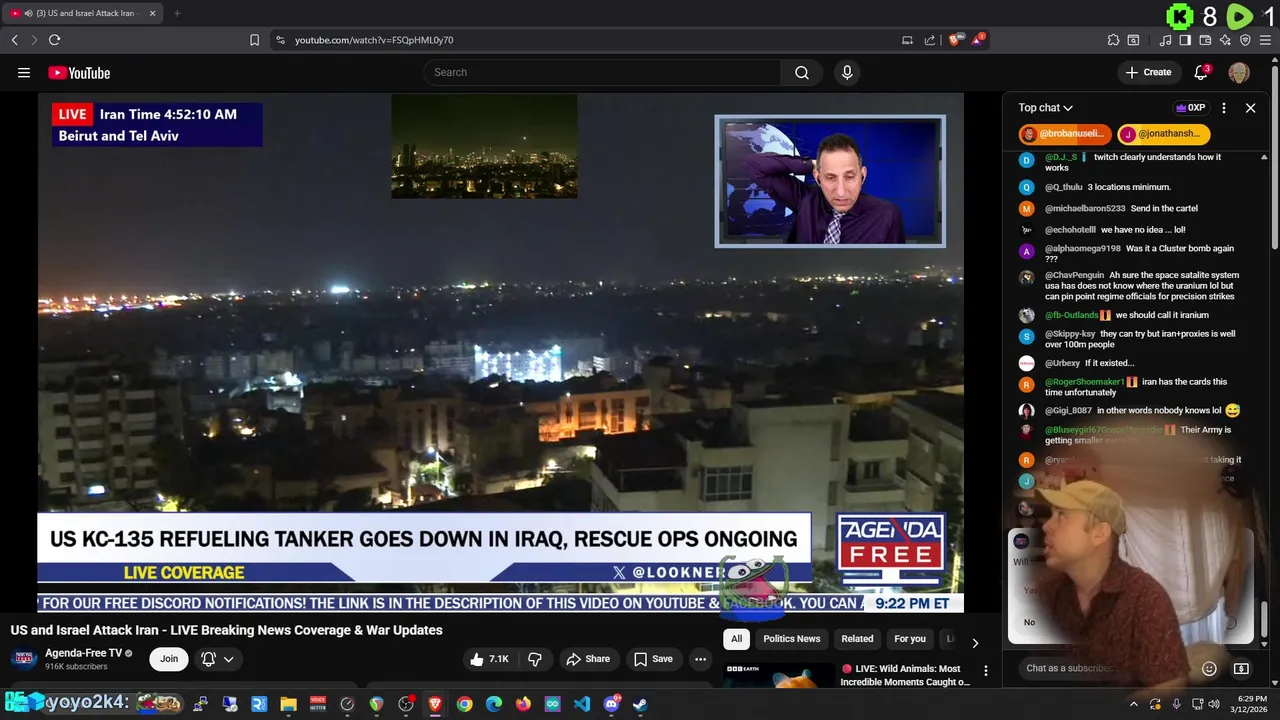Like the video with 7.1K likes
Image resolution: width=1280 pixels, height=720 pixels.
[490, 659]
